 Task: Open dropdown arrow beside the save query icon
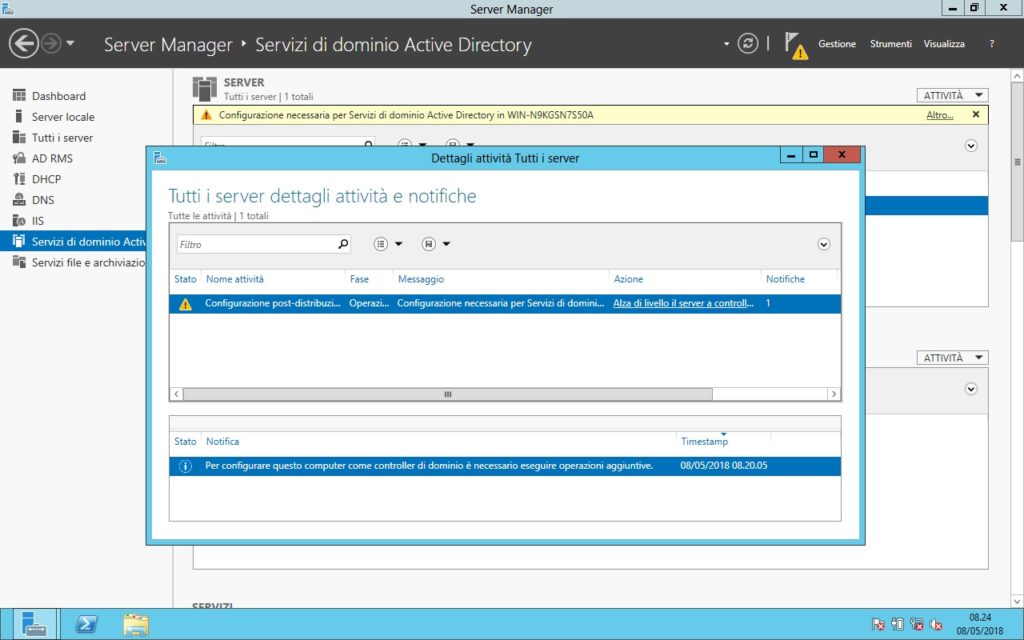(446, 244)
